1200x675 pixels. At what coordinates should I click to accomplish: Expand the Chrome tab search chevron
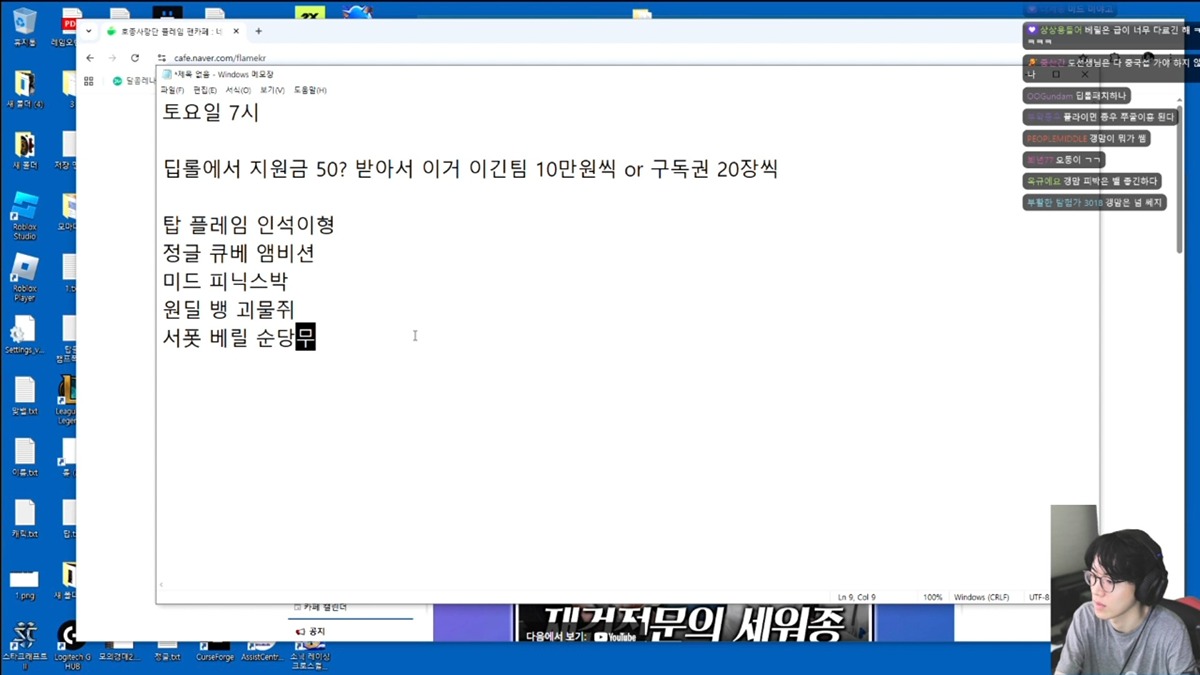pos(88,32)
